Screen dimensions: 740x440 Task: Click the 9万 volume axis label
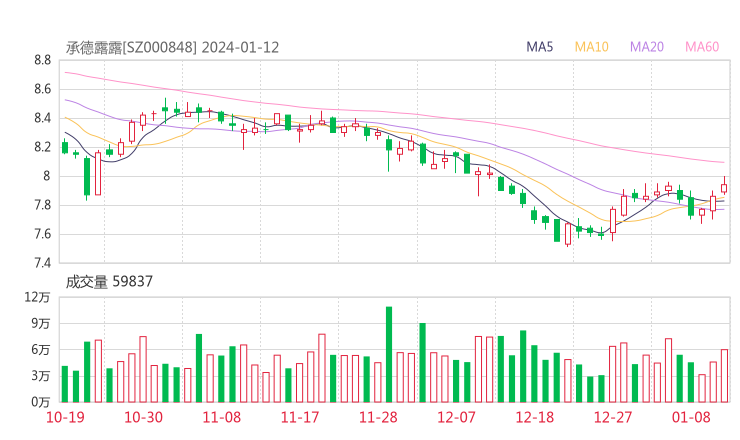point(41,323)
